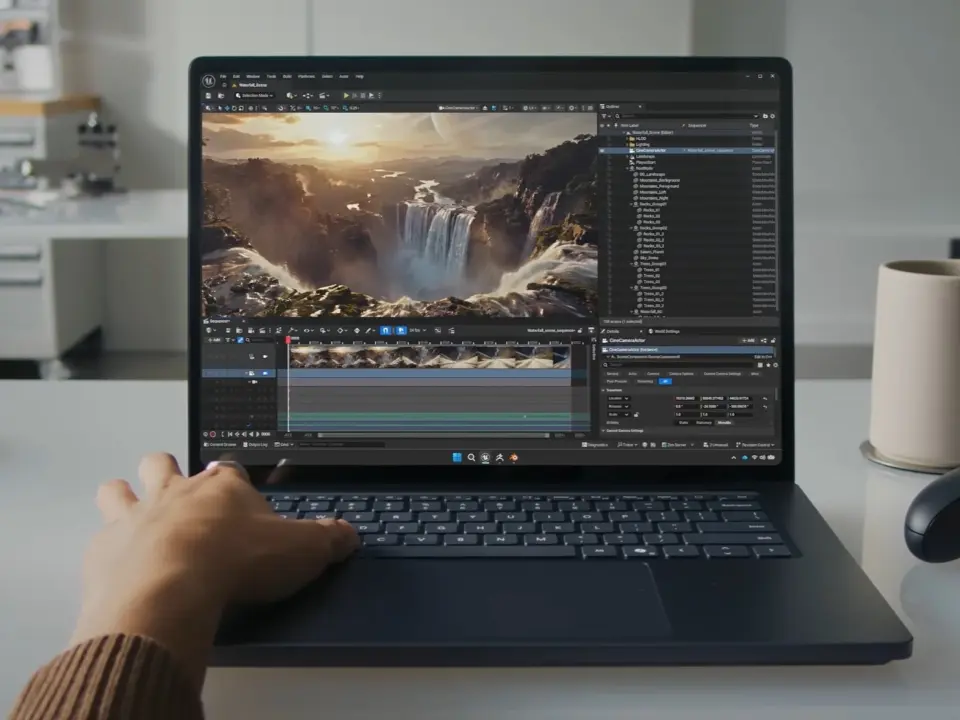
Task: Open the Selection Mode dropdown
Action: tap(255, 96)
